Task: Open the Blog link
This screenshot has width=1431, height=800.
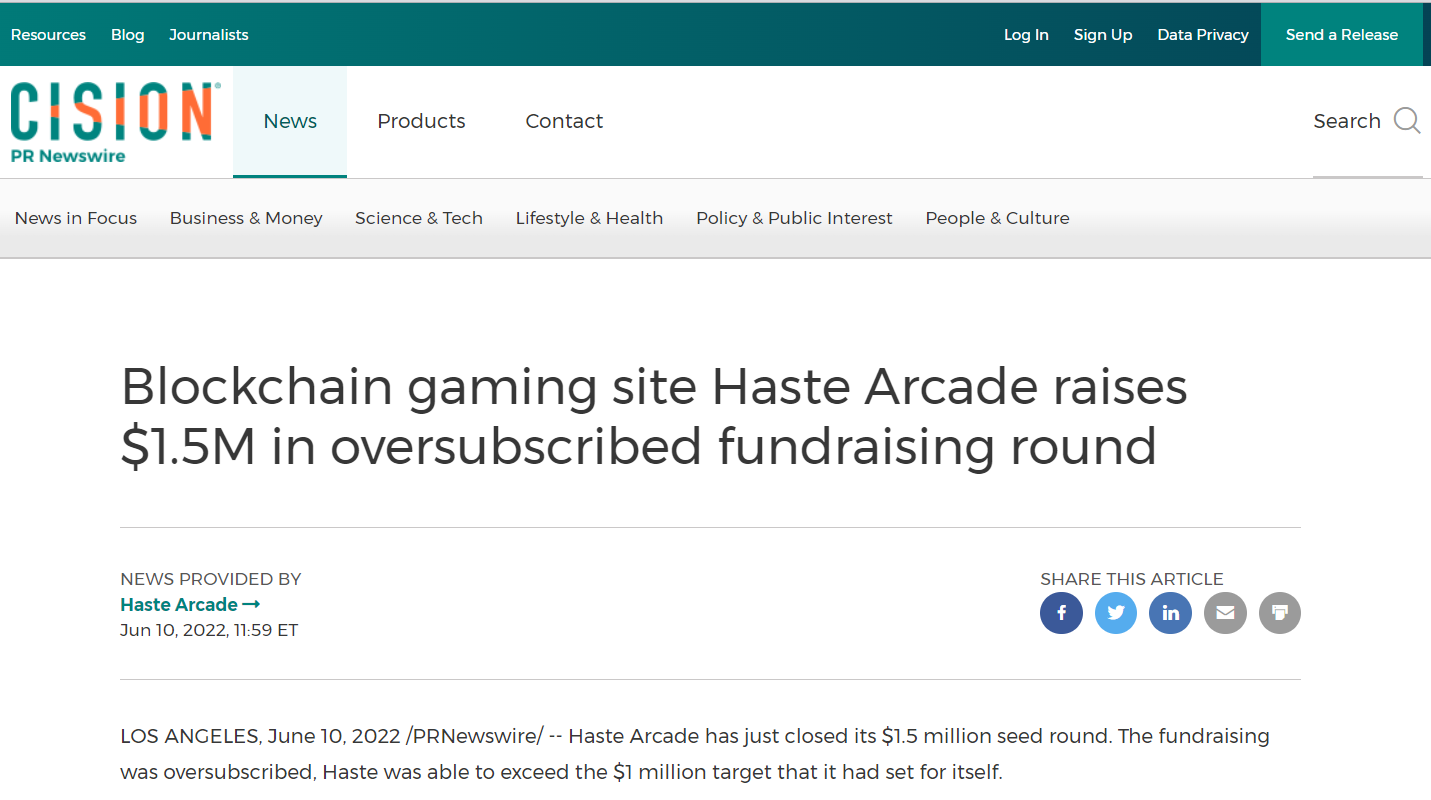Action: (128, 34)
